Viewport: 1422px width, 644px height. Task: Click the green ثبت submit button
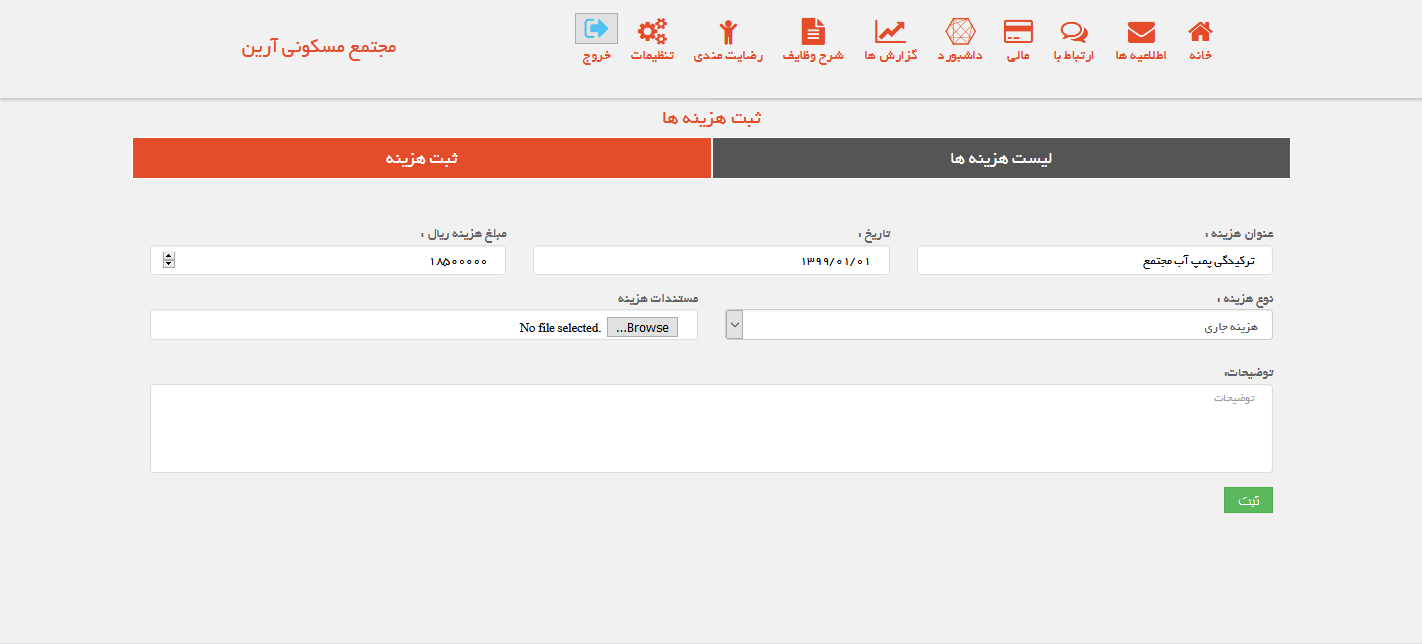(1248, 500)
